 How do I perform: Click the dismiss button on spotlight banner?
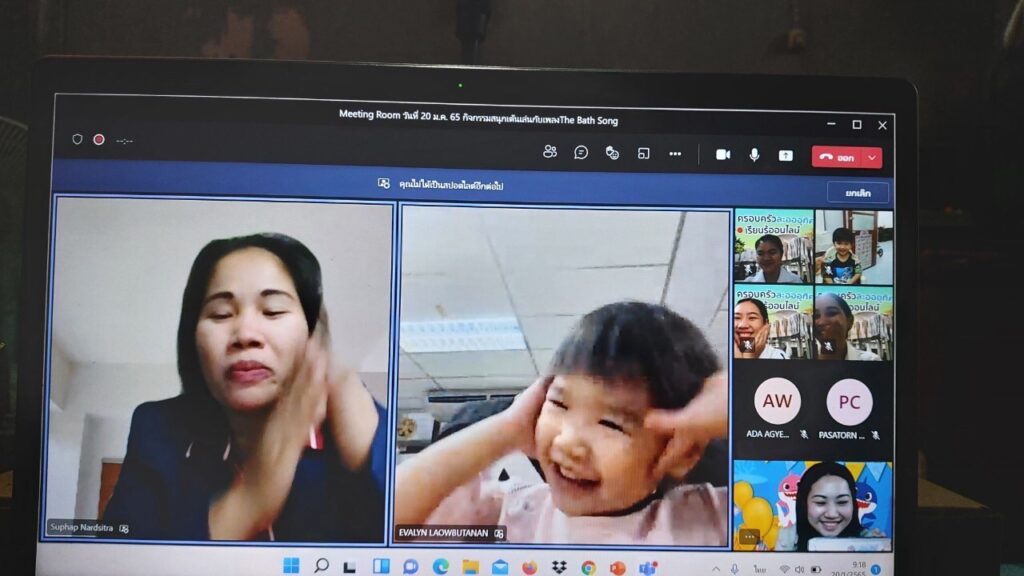pyautogui.click(x=857, y=192)
